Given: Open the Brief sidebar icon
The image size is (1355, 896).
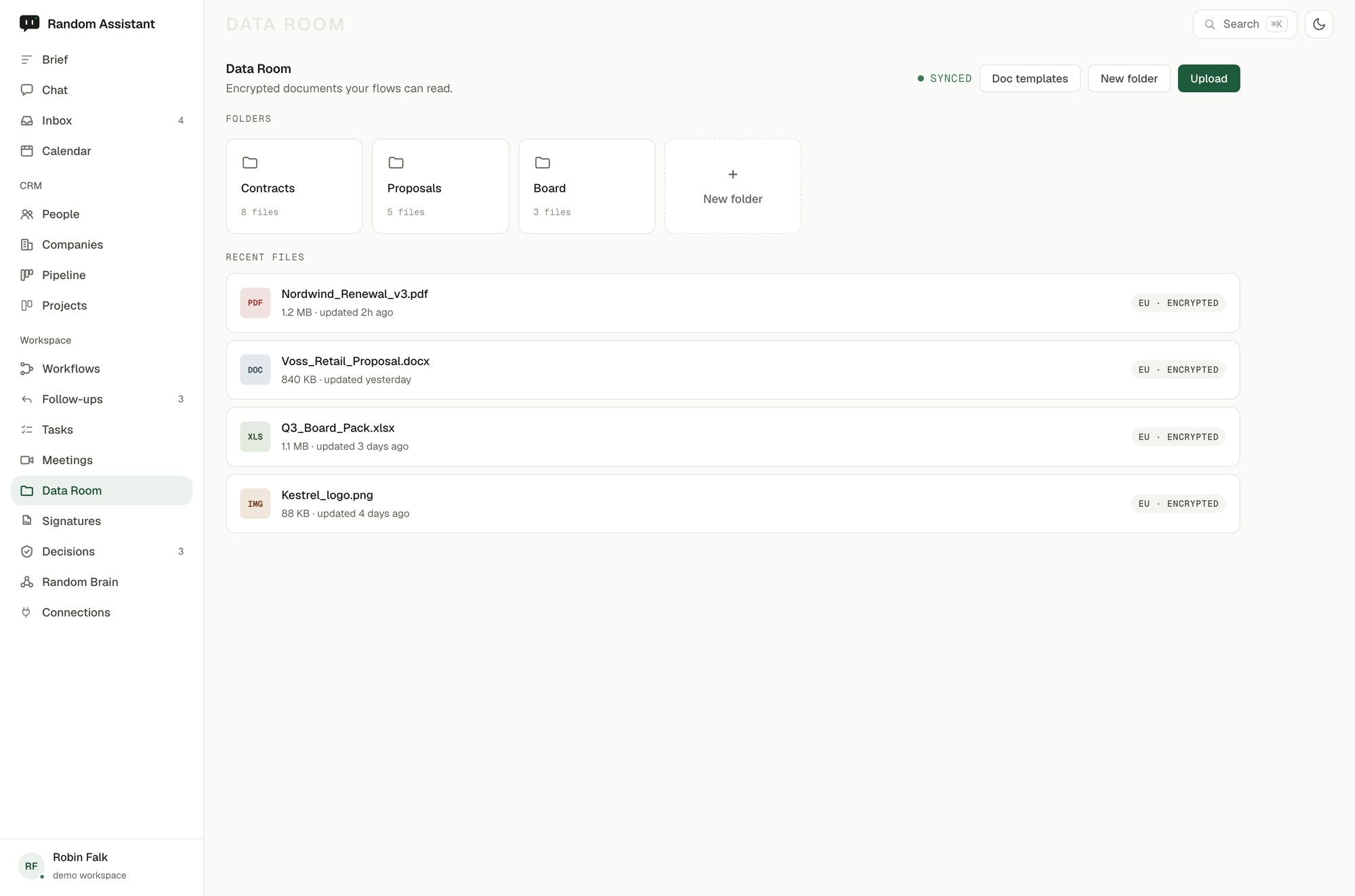Looking at the screenshot, I should (x=26, y=60).
